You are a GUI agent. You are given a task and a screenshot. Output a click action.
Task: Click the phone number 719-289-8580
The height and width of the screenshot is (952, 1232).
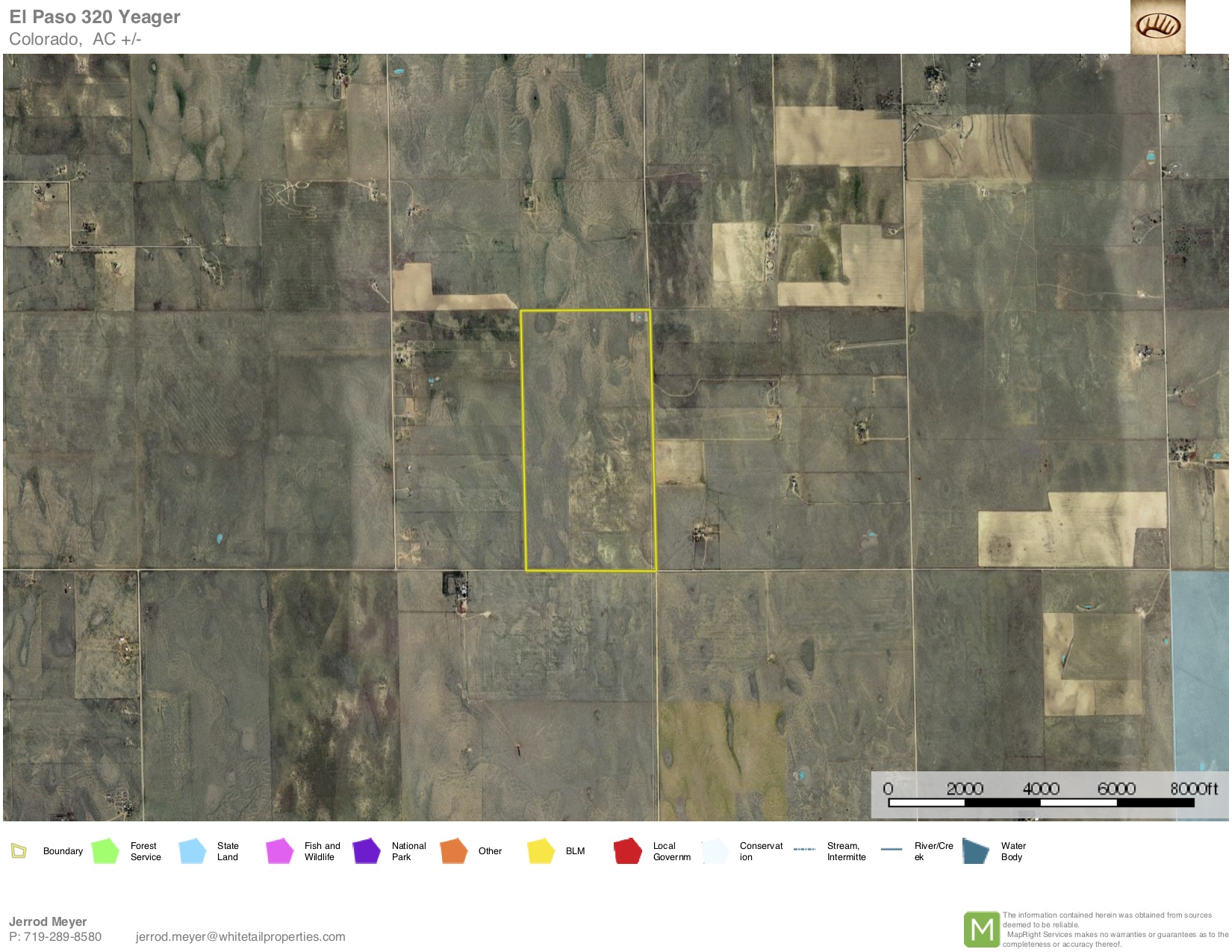point(63,936)
